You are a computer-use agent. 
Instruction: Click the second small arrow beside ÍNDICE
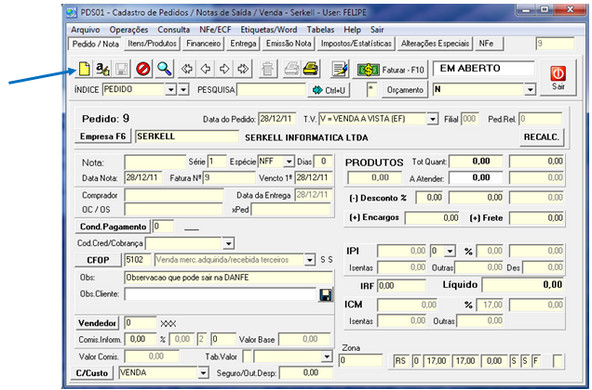click(x=183, y=90)
